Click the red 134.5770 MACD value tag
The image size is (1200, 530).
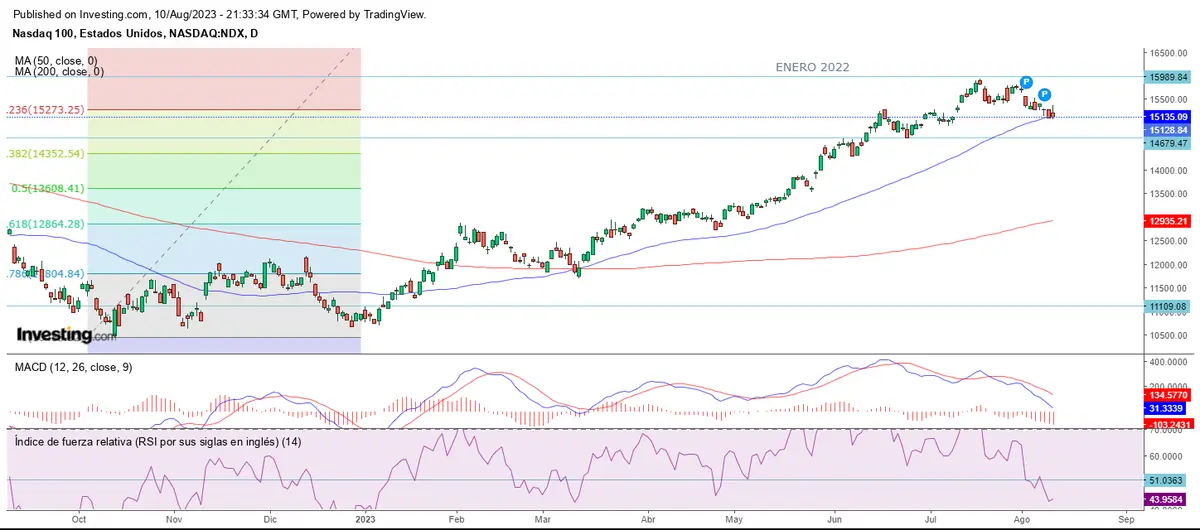point(1168,396)
